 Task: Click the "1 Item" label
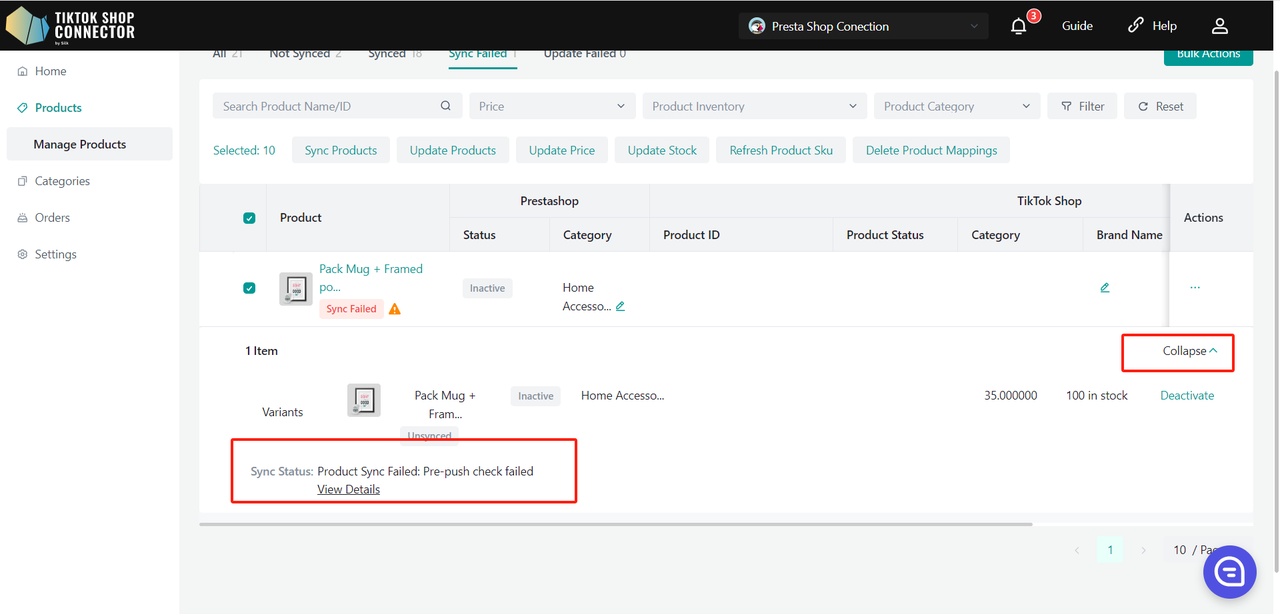coord(262,351)
